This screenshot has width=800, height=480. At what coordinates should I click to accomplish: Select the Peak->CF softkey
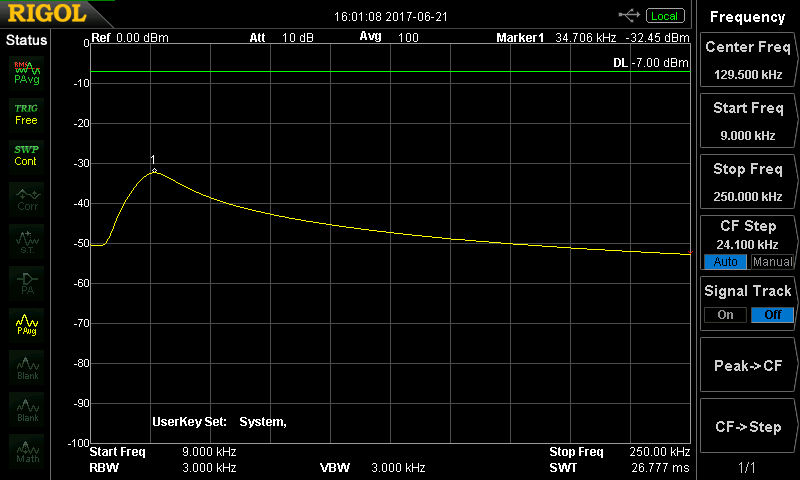pos(747,366)
